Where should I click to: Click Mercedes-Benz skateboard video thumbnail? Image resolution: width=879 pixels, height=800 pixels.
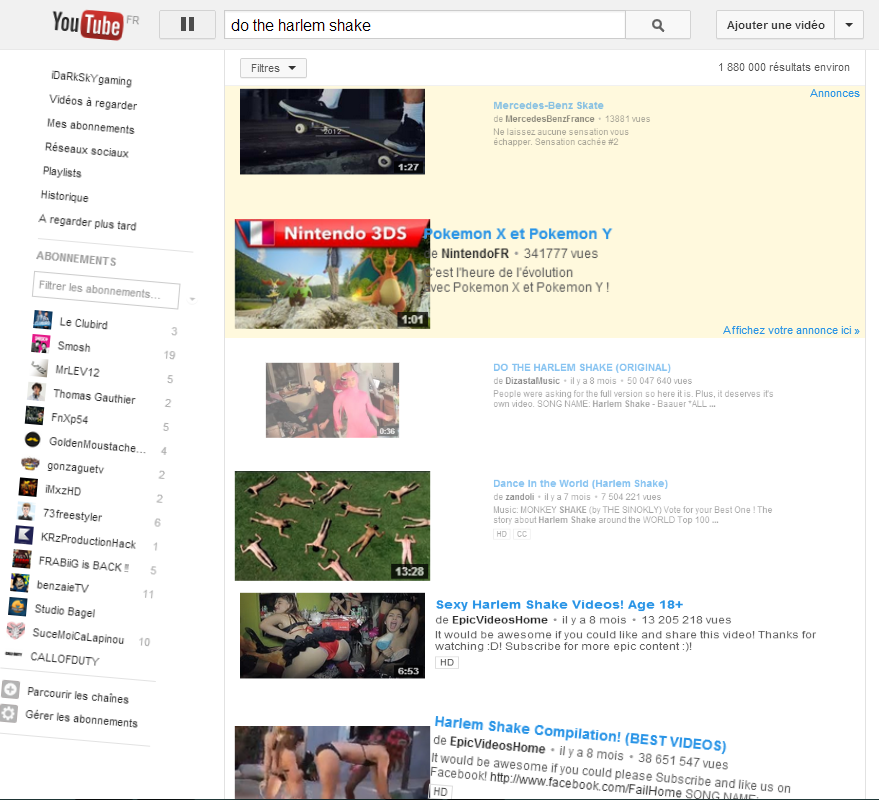332,132
